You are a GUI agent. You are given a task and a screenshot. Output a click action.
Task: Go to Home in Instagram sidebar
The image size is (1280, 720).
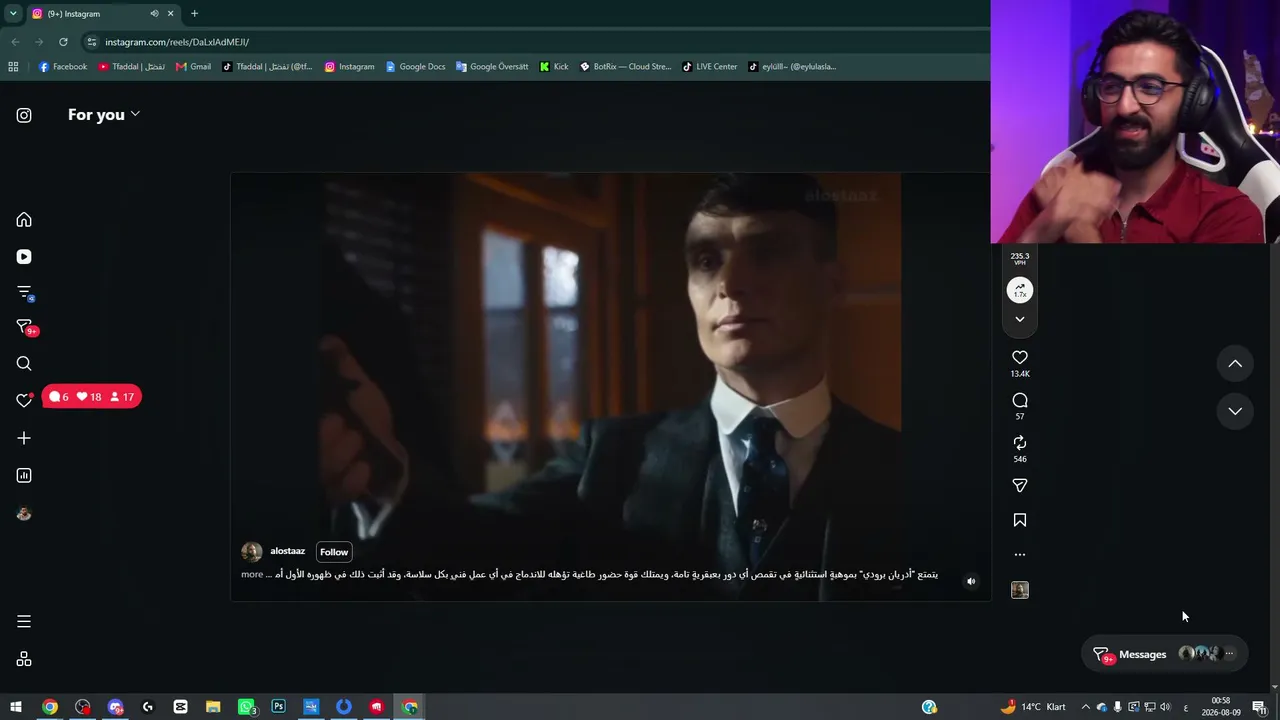(x=24, y=220)
